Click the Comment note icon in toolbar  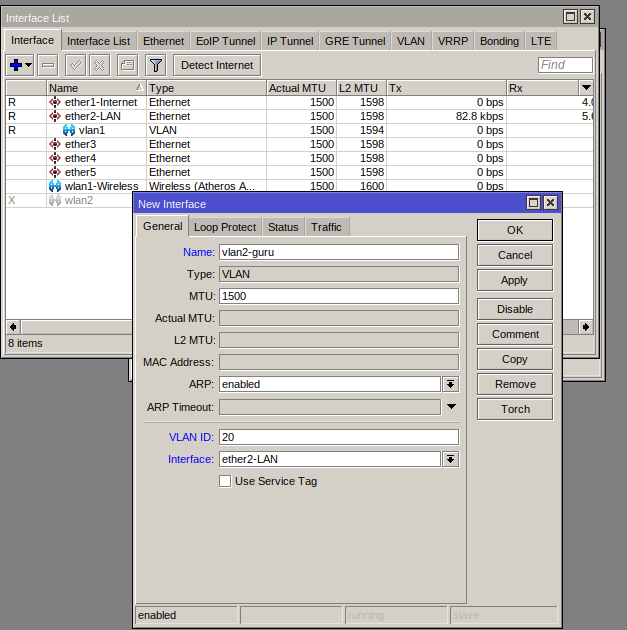[x=127, y=65]
